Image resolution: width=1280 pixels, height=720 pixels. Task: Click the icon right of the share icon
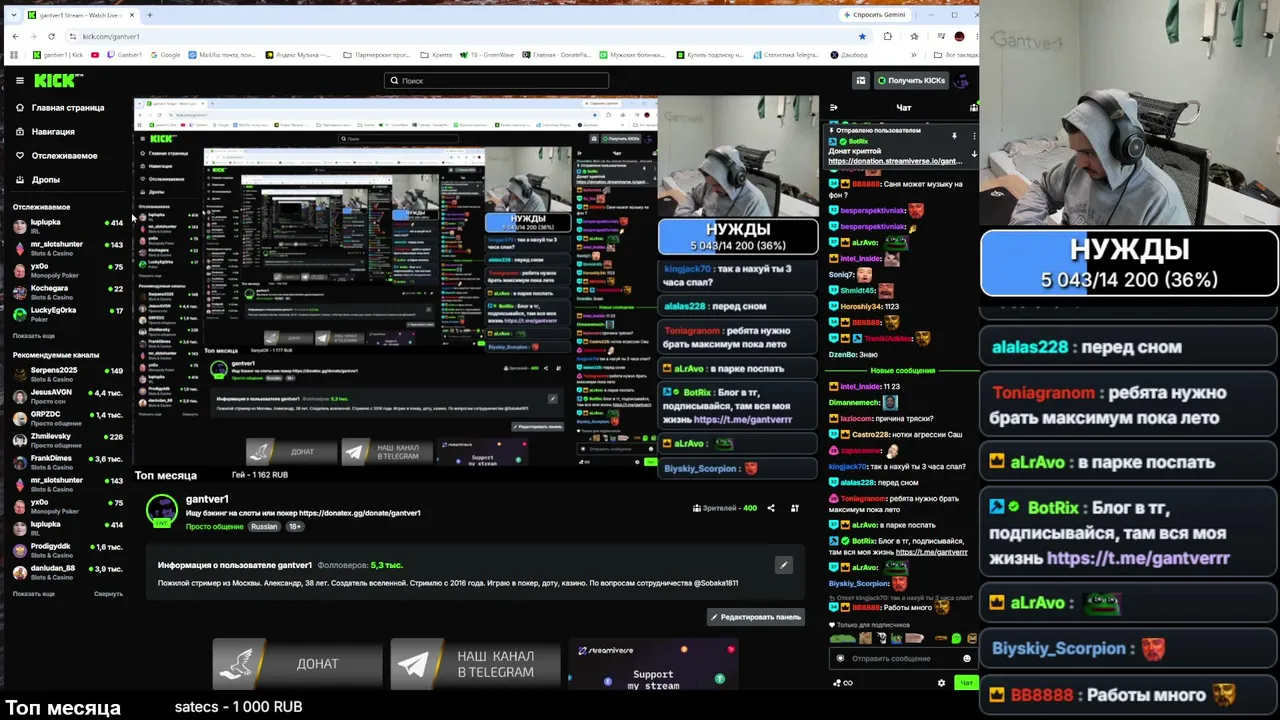(795, 508)
